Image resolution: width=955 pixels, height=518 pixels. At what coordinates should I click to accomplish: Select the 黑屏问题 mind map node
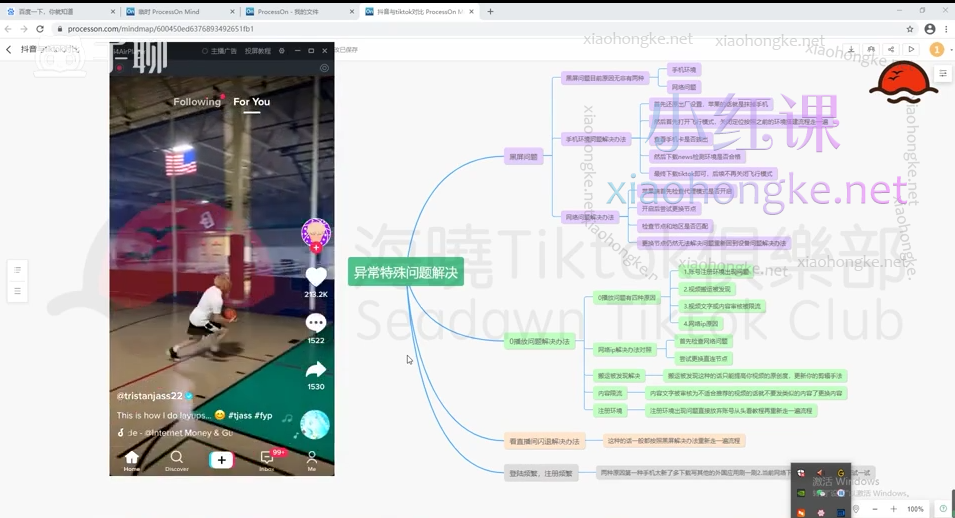[x=523, y=157]
